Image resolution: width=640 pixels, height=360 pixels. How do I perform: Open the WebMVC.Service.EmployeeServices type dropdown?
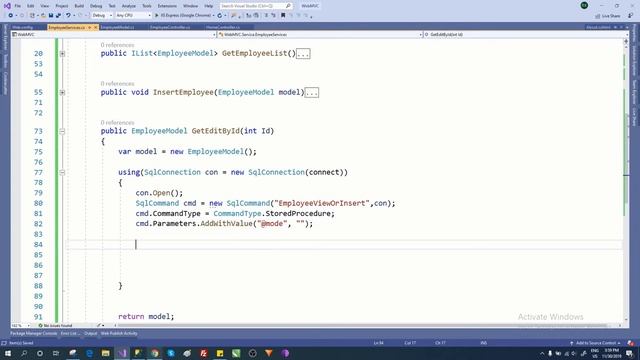(x=320, y=35)
